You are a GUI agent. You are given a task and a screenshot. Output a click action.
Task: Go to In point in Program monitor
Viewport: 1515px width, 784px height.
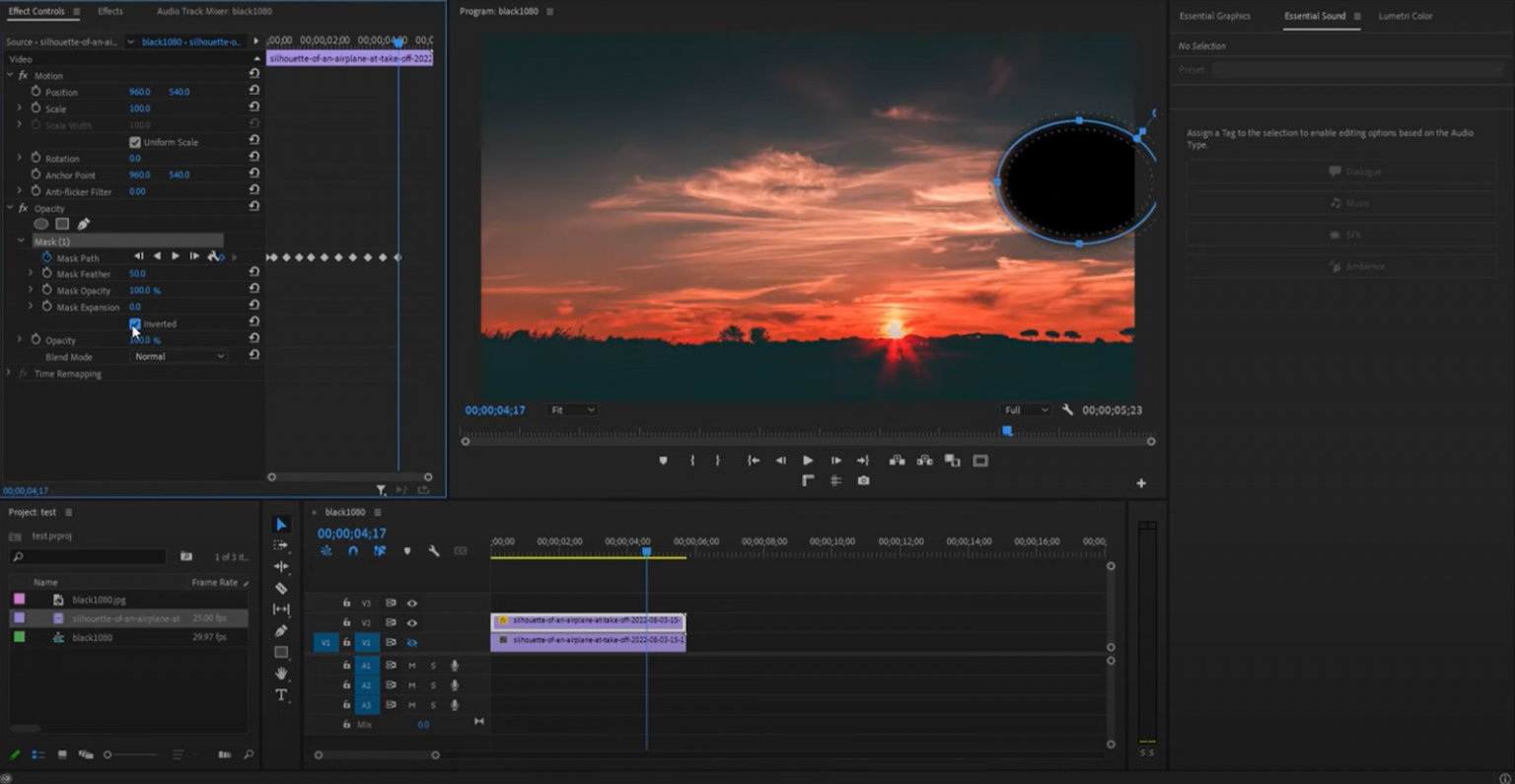click(x=753, y=461)
